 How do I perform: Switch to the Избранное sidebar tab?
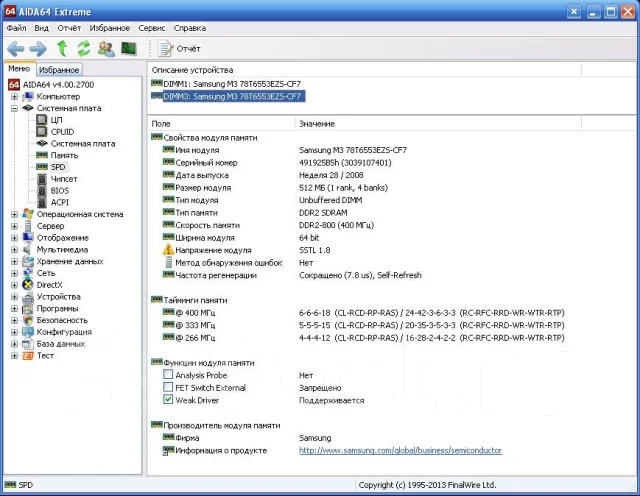tap(59, 70)
